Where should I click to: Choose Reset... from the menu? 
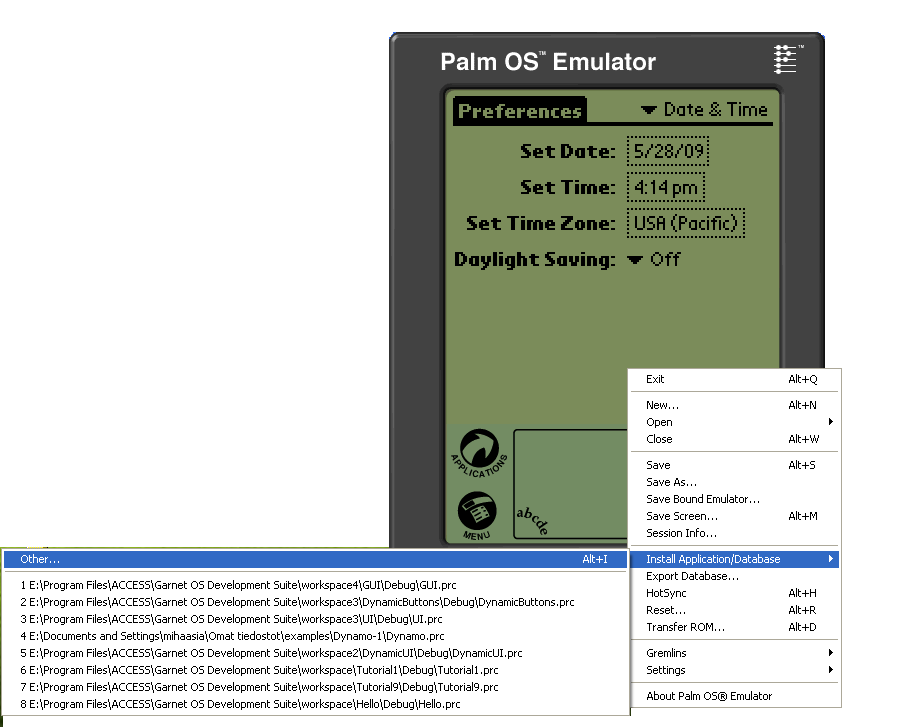point(734,610)
